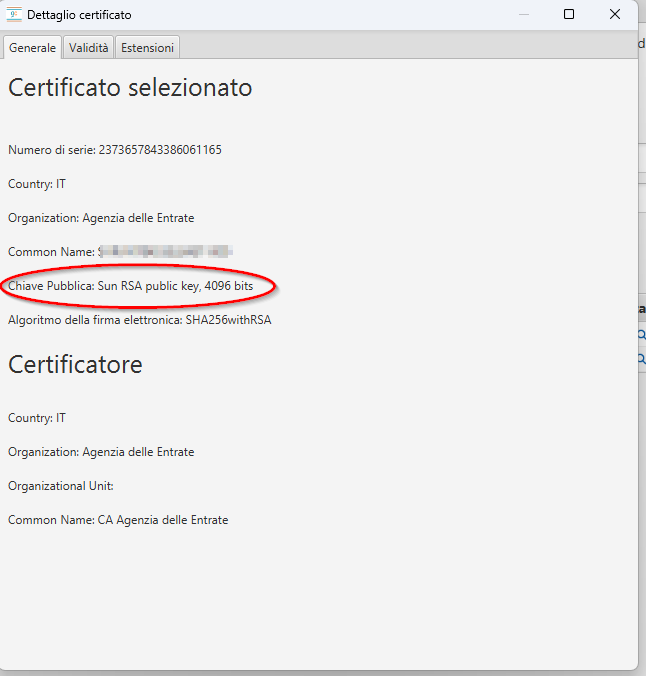Click the Organization line under Certificato selezionato

(x=101, y=218)
